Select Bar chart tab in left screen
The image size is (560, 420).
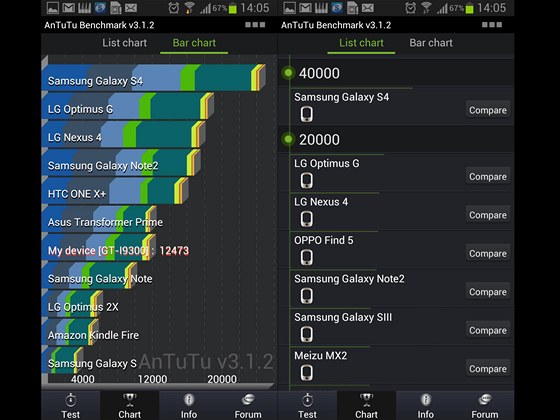coord(194,43)
